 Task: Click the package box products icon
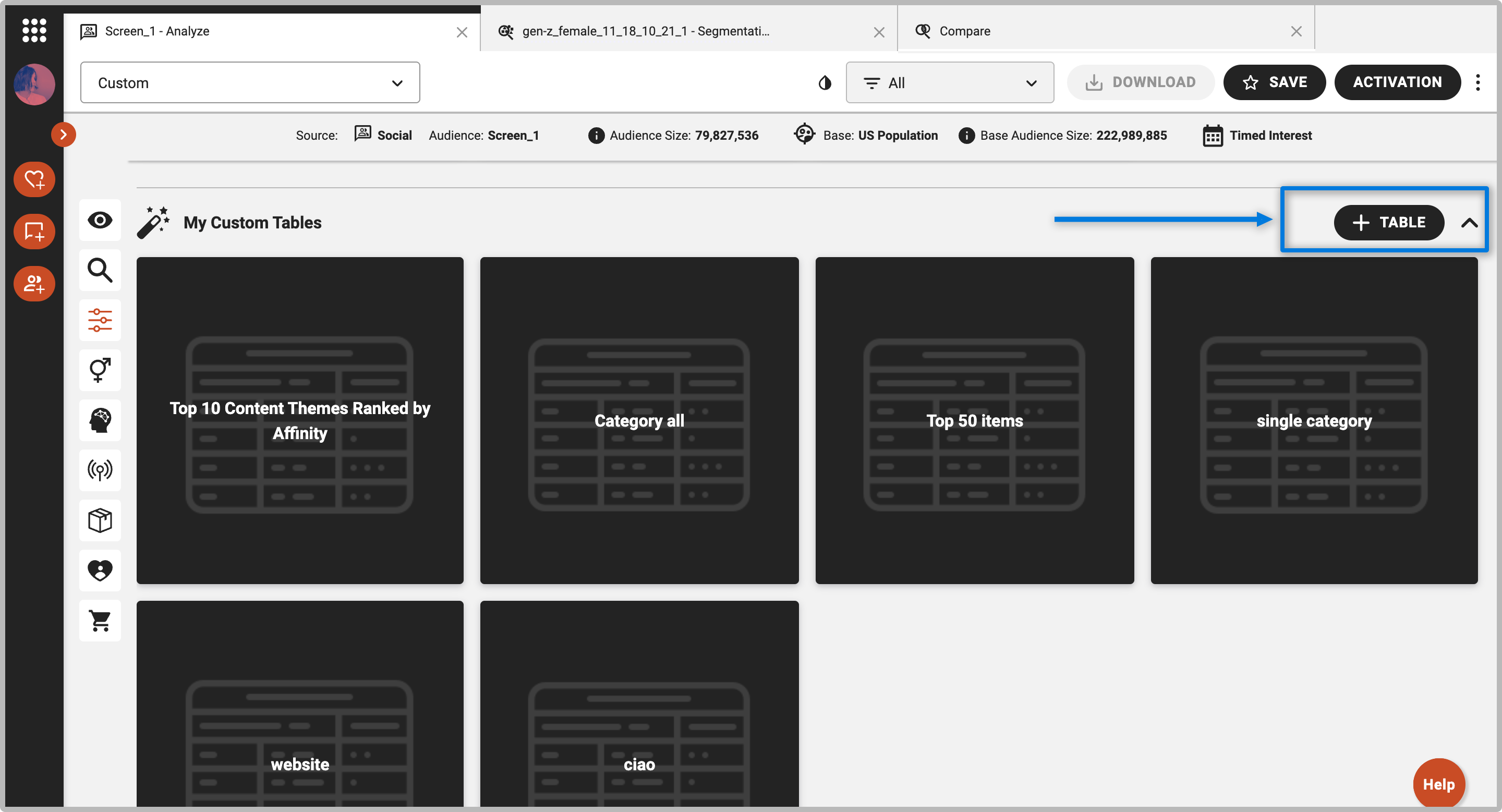coord(100,520)
